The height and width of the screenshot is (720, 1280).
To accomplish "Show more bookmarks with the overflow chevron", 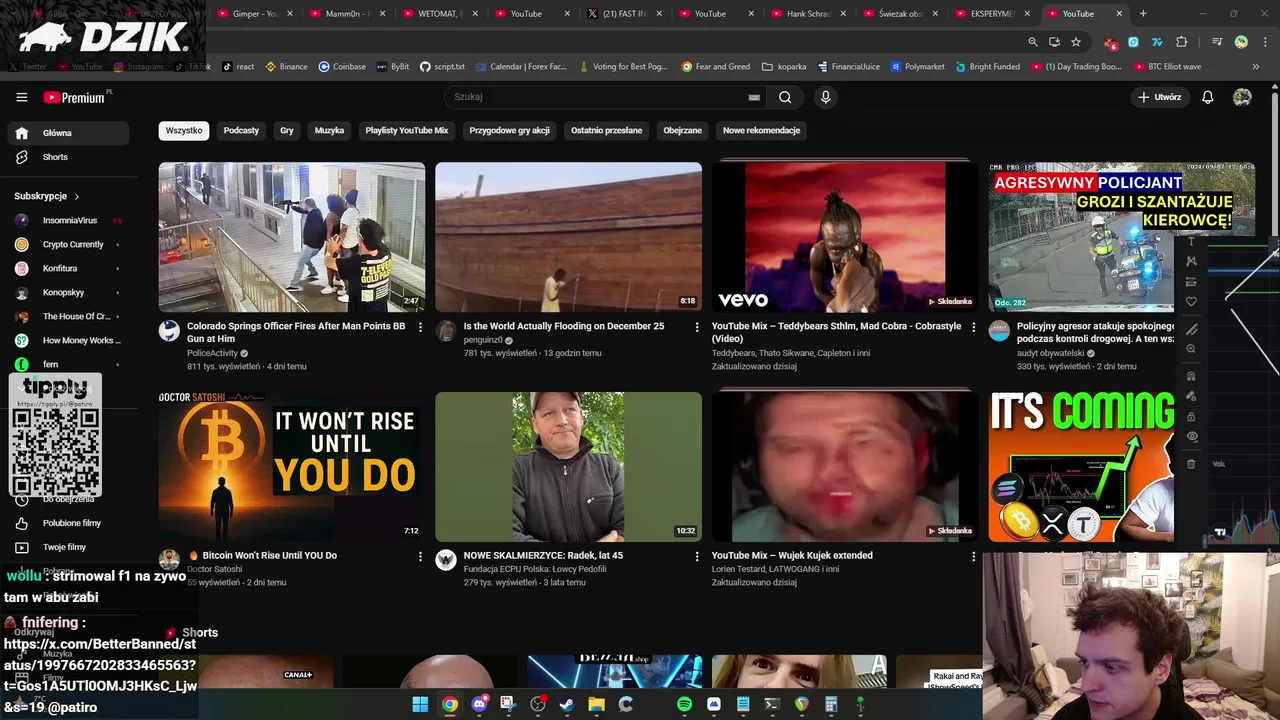I will point(1256,67).
